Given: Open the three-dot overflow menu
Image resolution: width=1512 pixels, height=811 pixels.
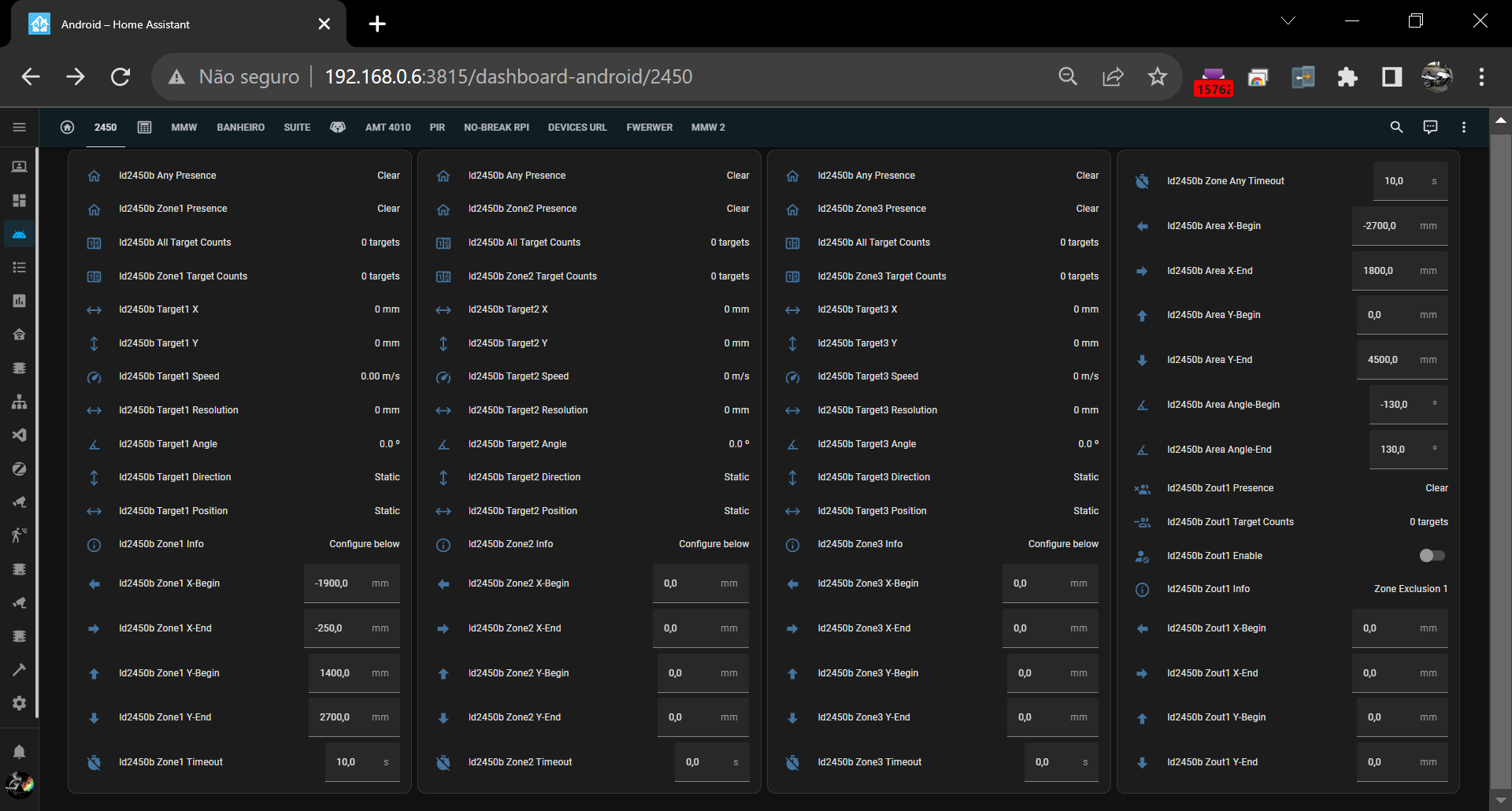Looking at the screenshot, I should point(1464,127).
